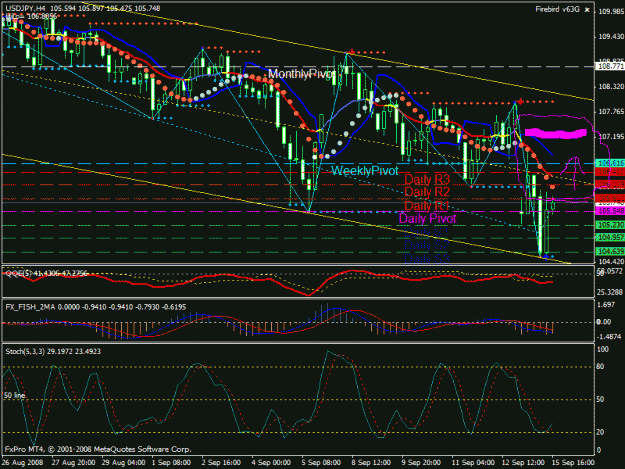Click the 100 level on the Stochastic scale
625x469 pixels.
click(603, 349)
